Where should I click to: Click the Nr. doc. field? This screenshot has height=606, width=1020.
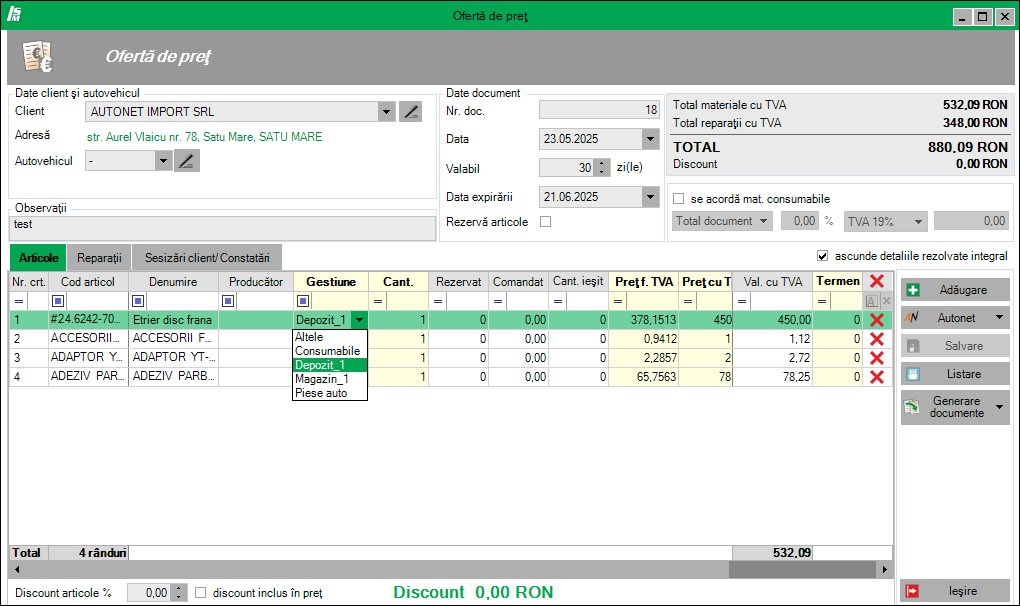599,110
